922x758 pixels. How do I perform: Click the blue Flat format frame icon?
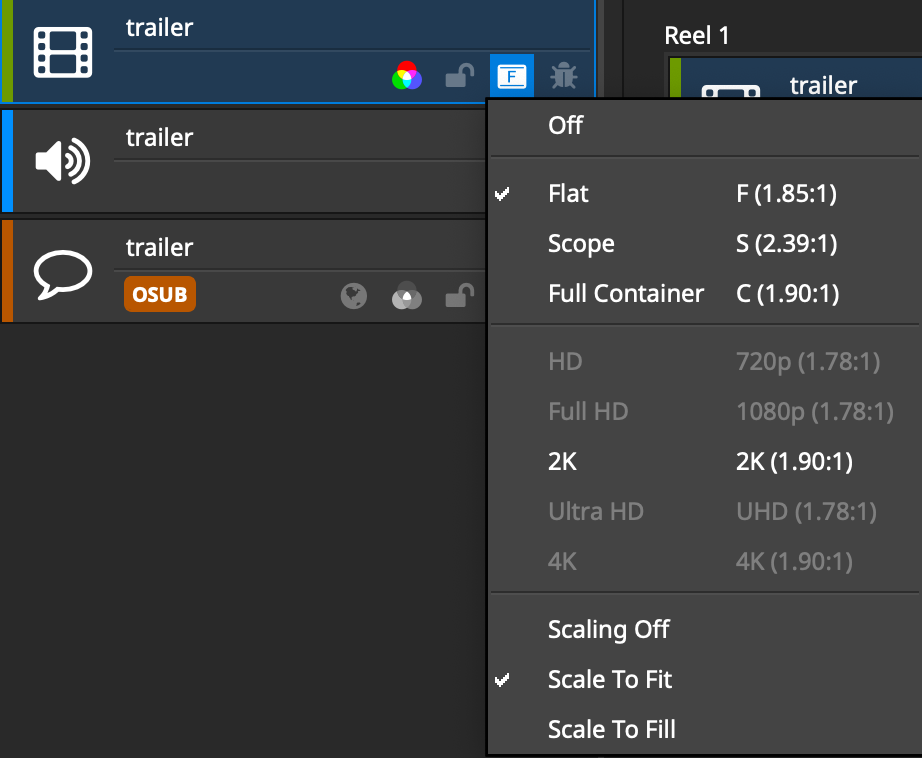(x=512, y=76)
